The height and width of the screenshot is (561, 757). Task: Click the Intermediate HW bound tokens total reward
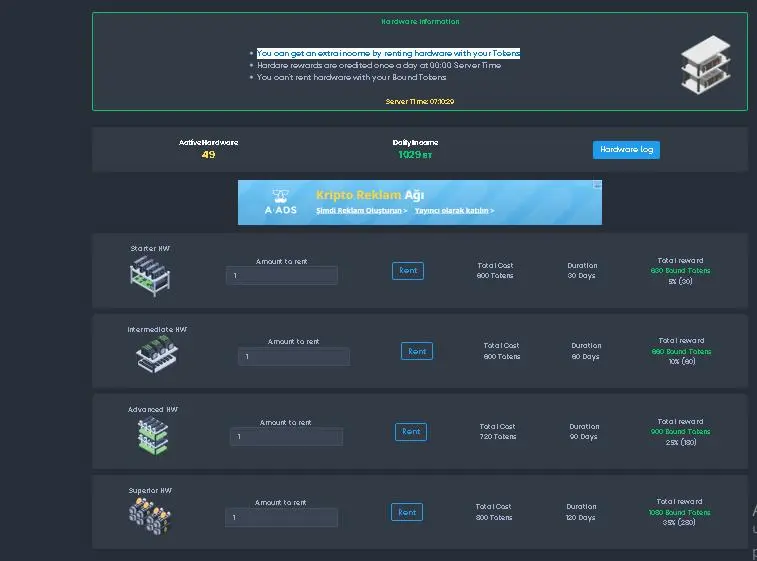tap(681, 351)
